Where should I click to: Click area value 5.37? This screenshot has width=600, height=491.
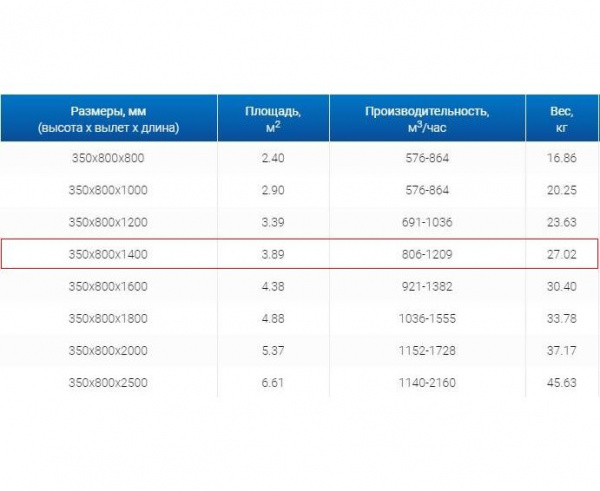pos(273,351)
